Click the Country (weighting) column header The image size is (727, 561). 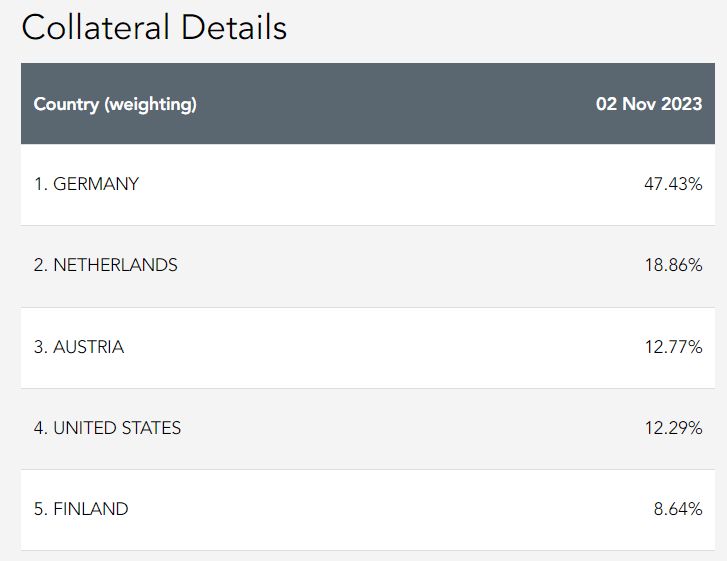(x=115, y=104)
